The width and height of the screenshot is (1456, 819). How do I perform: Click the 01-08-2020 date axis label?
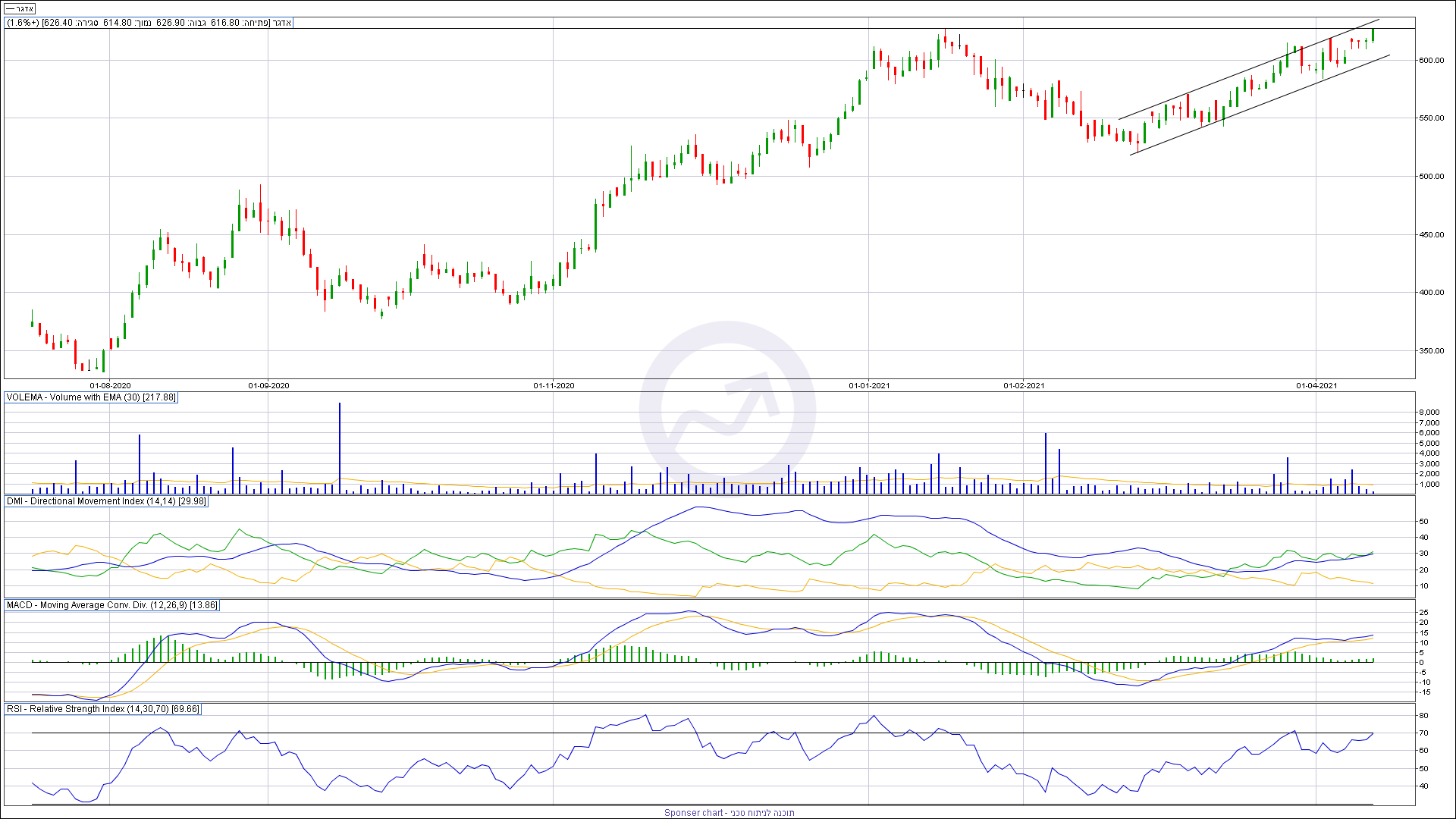pos(110,386)
